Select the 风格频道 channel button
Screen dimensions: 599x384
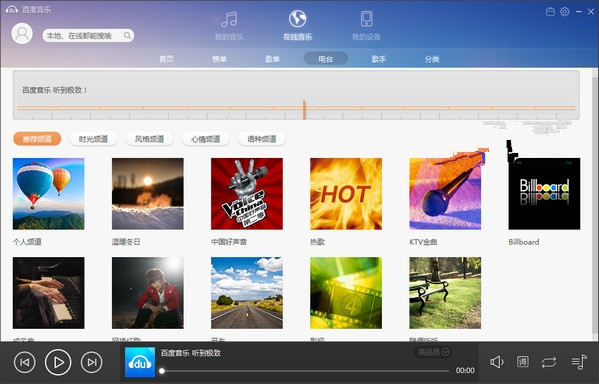coord(149,139)
